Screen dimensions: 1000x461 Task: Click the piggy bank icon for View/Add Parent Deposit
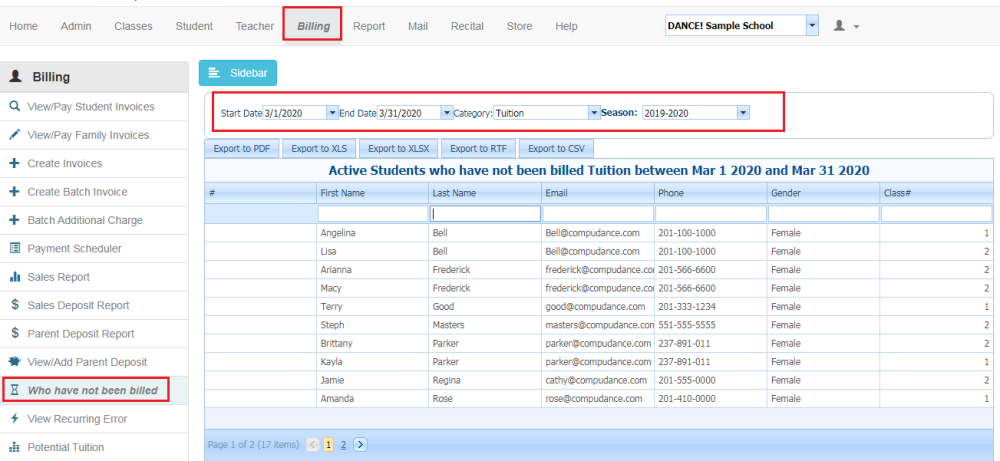pyautogui.click(x=15, y=362)
